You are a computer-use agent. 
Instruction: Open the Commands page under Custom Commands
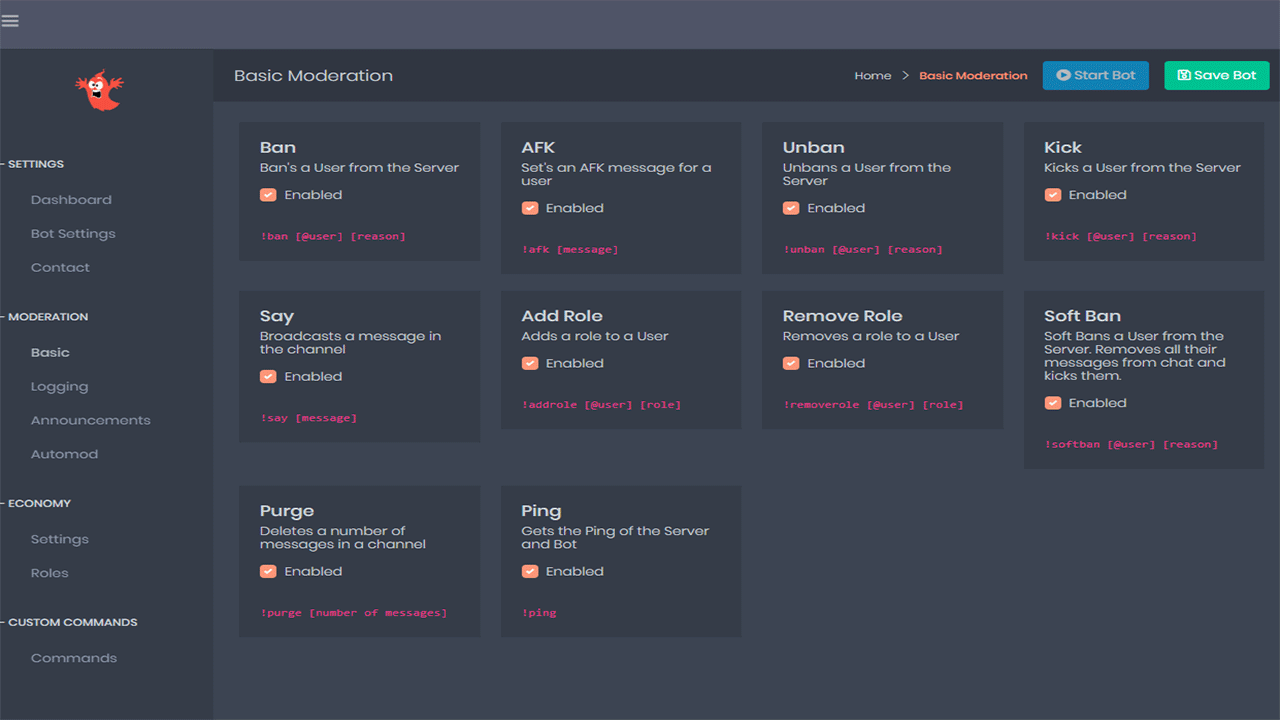(73, 657)
